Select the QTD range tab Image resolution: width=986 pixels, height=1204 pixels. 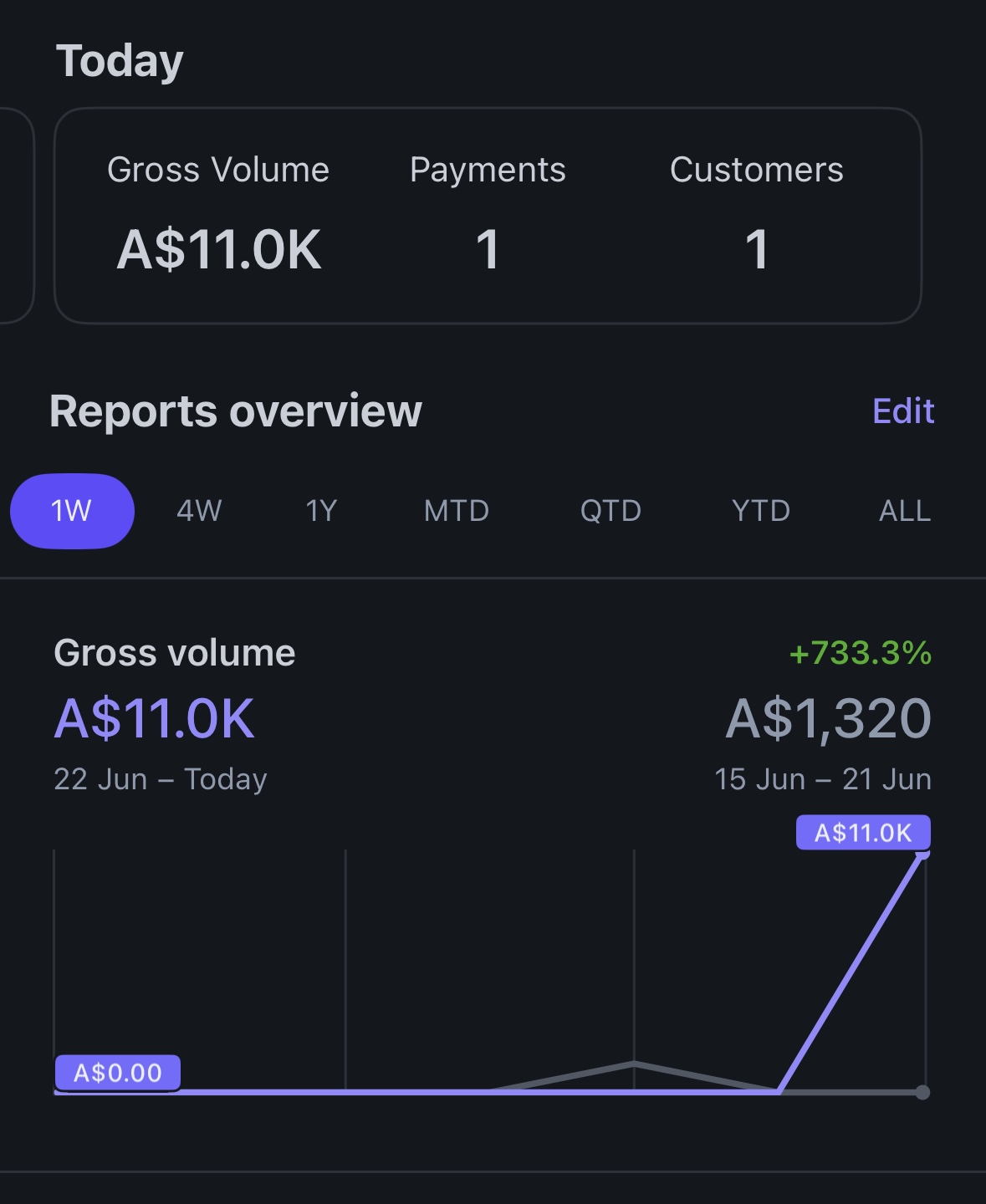[611, 511]
